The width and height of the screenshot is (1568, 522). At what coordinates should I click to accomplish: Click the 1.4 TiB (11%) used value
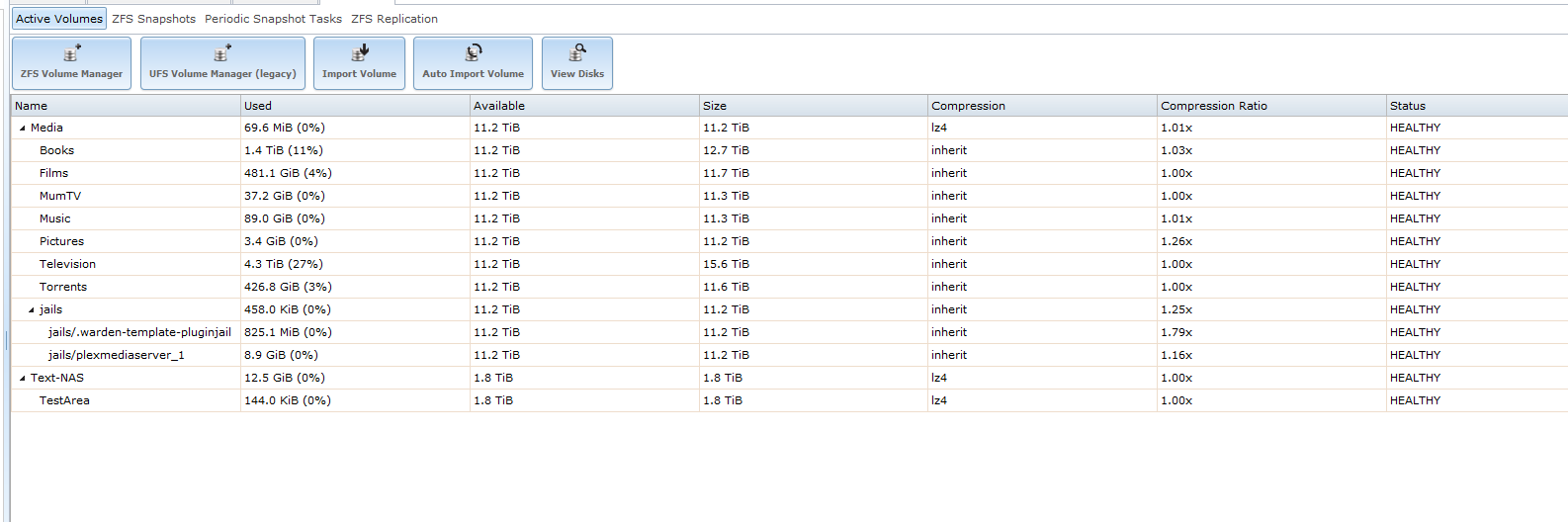(x=284, y=150)
